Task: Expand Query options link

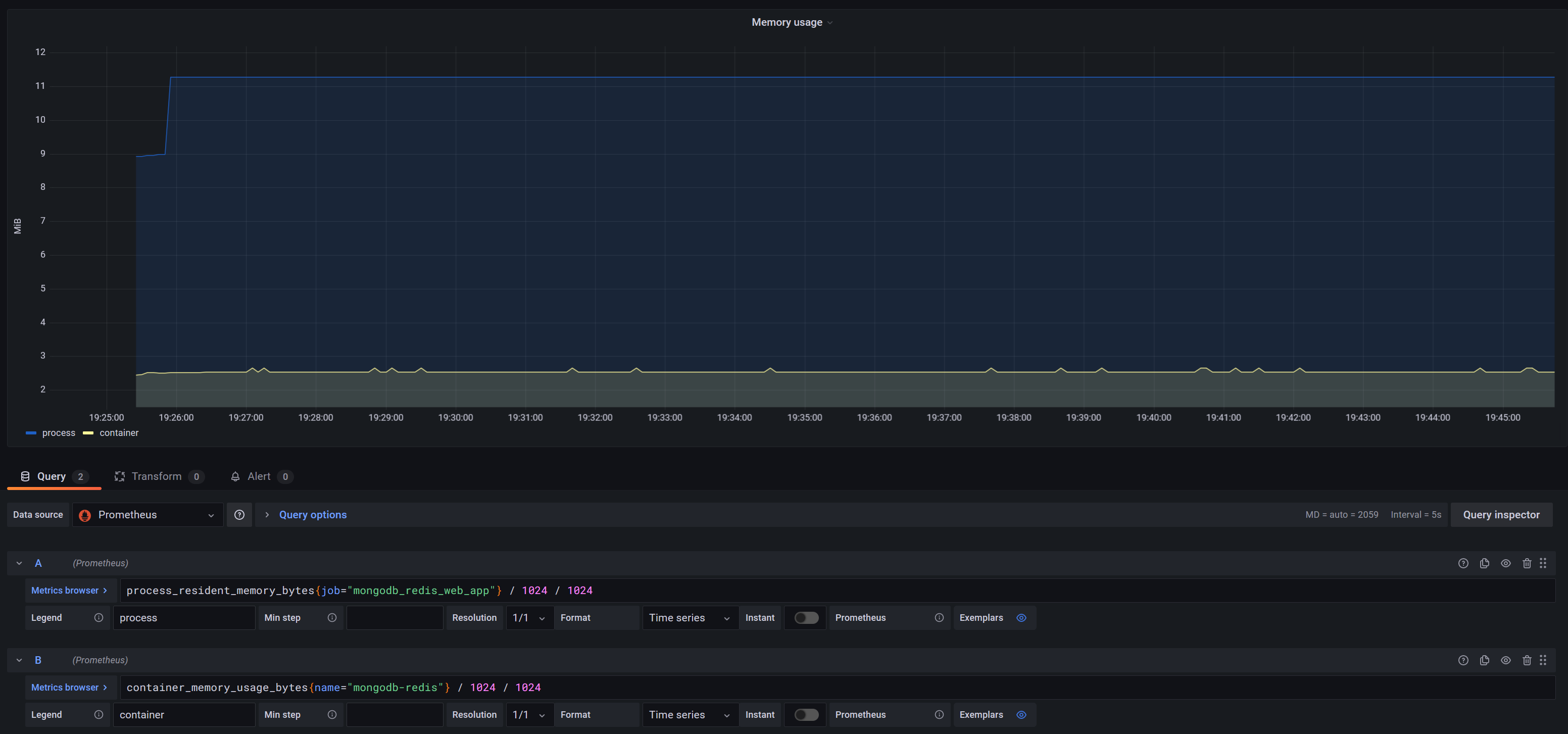Action: 312,515
